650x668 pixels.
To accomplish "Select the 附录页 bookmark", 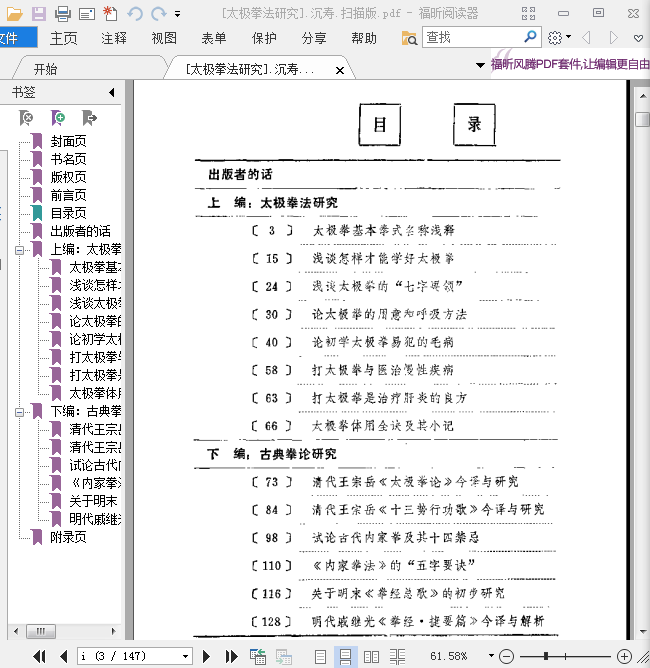I will 68,537.
